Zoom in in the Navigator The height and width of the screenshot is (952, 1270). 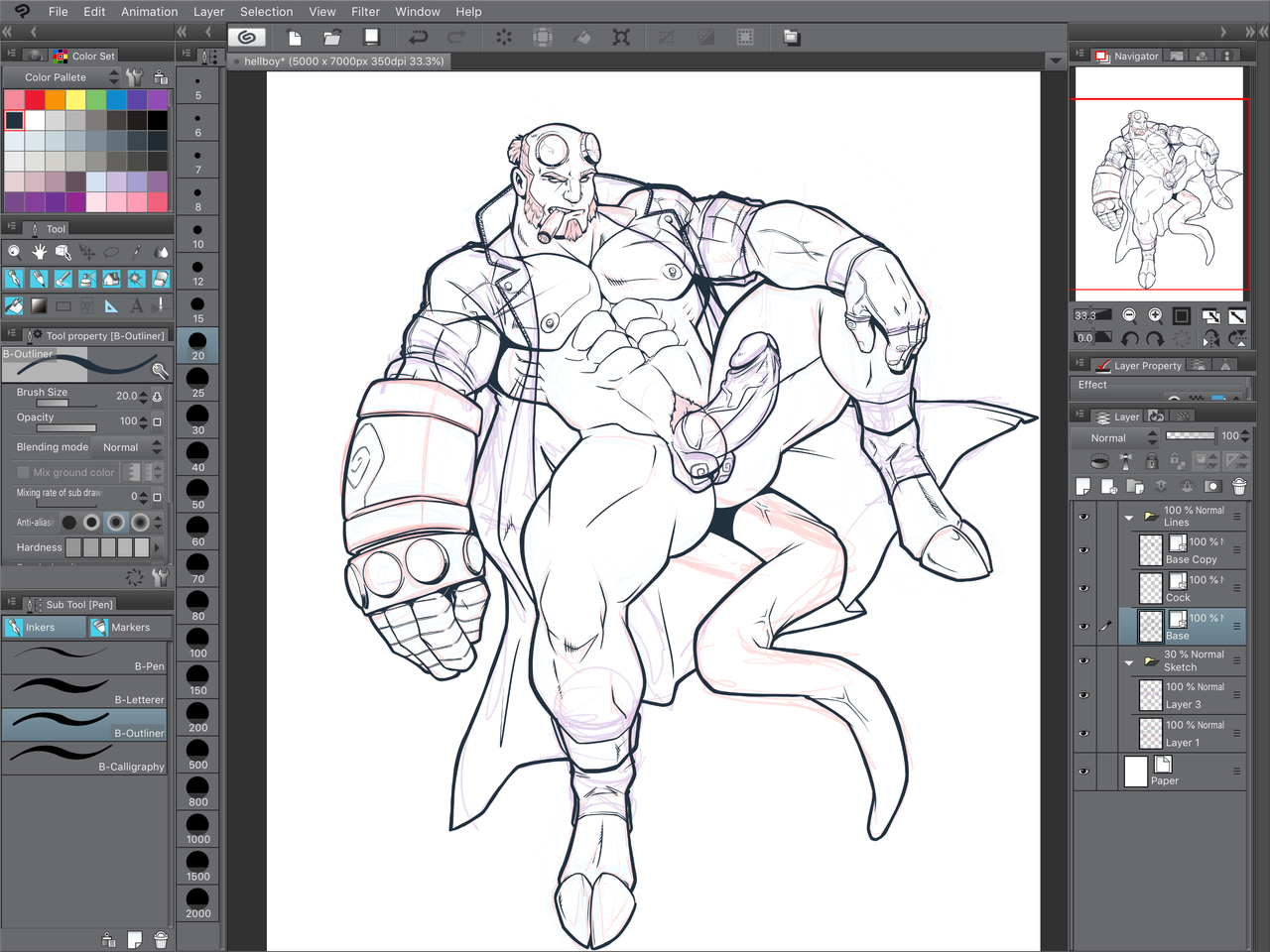tap(1156, 315)
